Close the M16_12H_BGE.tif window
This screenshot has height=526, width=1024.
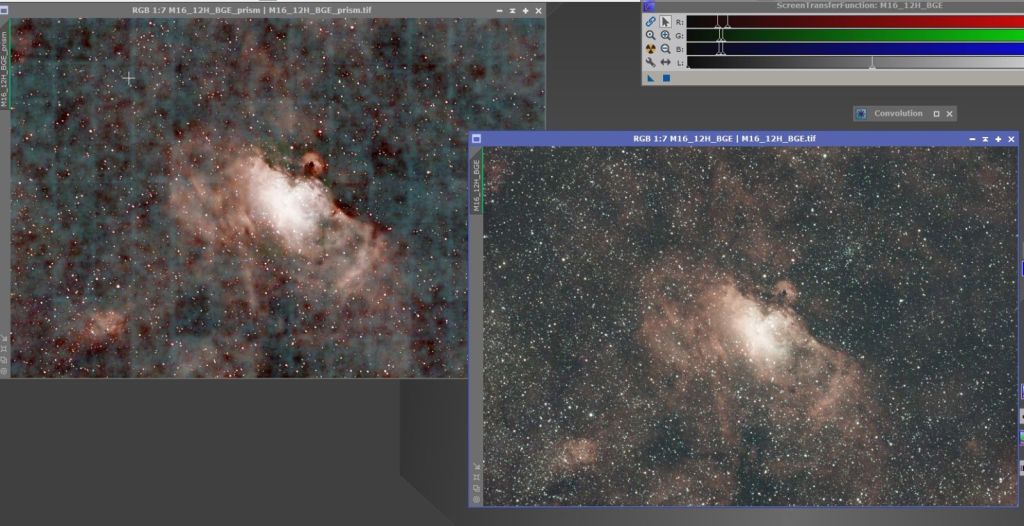pyautogui.click(x=1012, y=139)
